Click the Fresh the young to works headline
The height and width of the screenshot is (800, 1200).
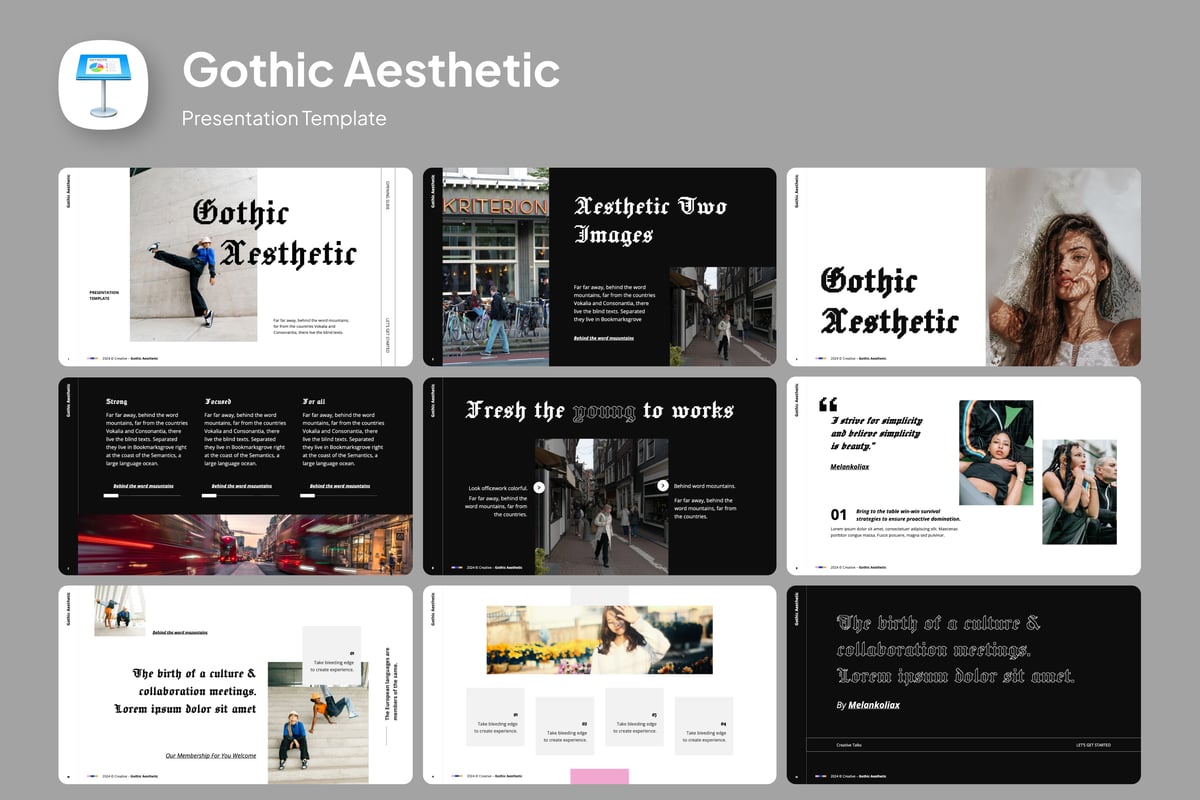click(x=600, y=411)
